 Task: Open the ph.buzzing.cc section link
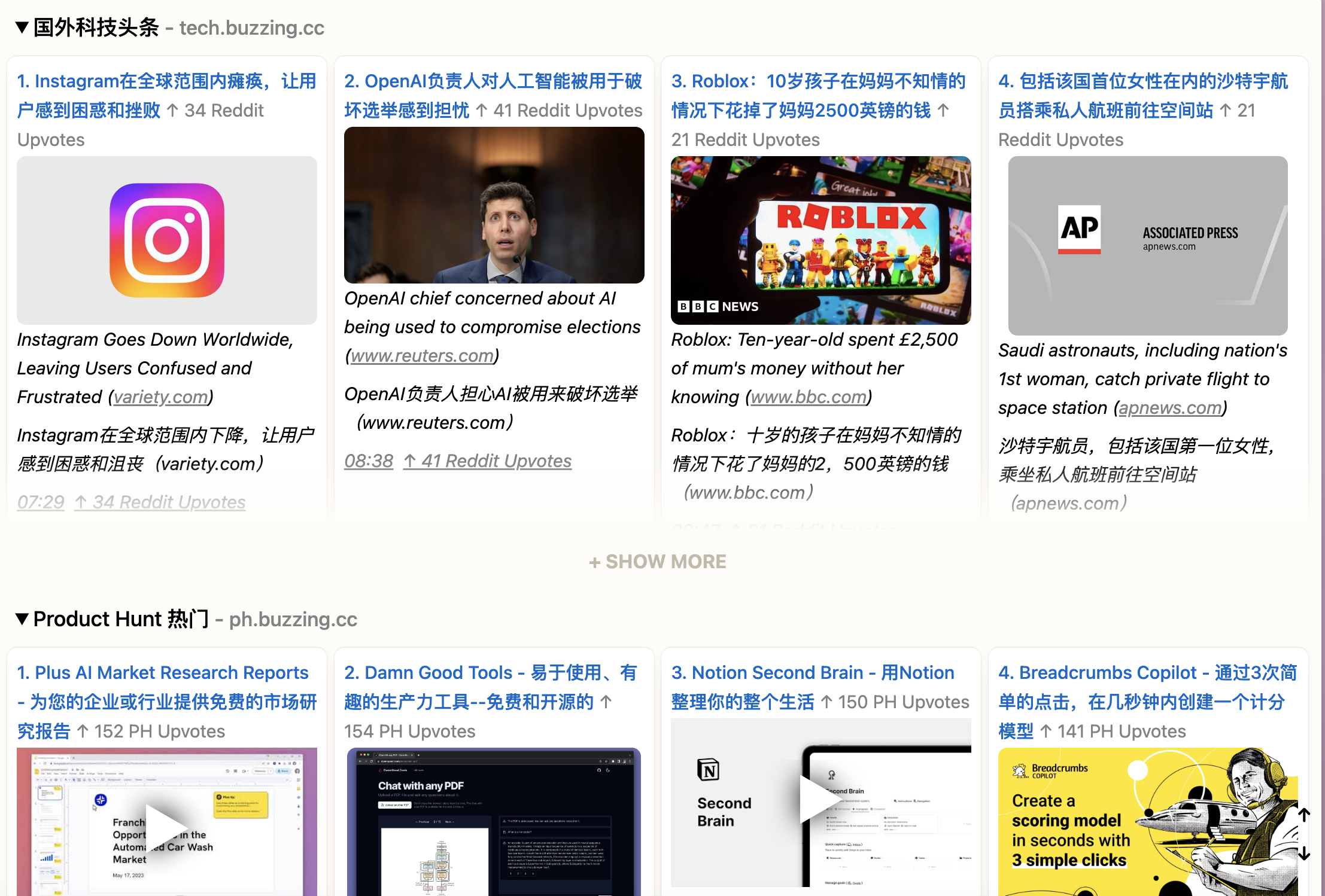tap(293, 619)
